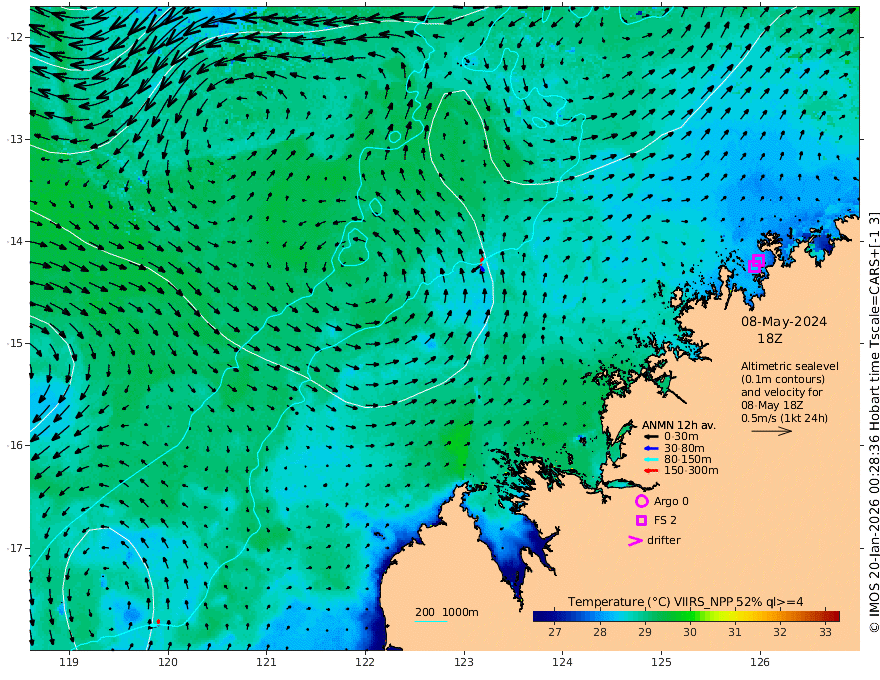The height and width of the screenshot is (680, 880).
Task: Click longitude axis label 122
Action: coord(365,663)
